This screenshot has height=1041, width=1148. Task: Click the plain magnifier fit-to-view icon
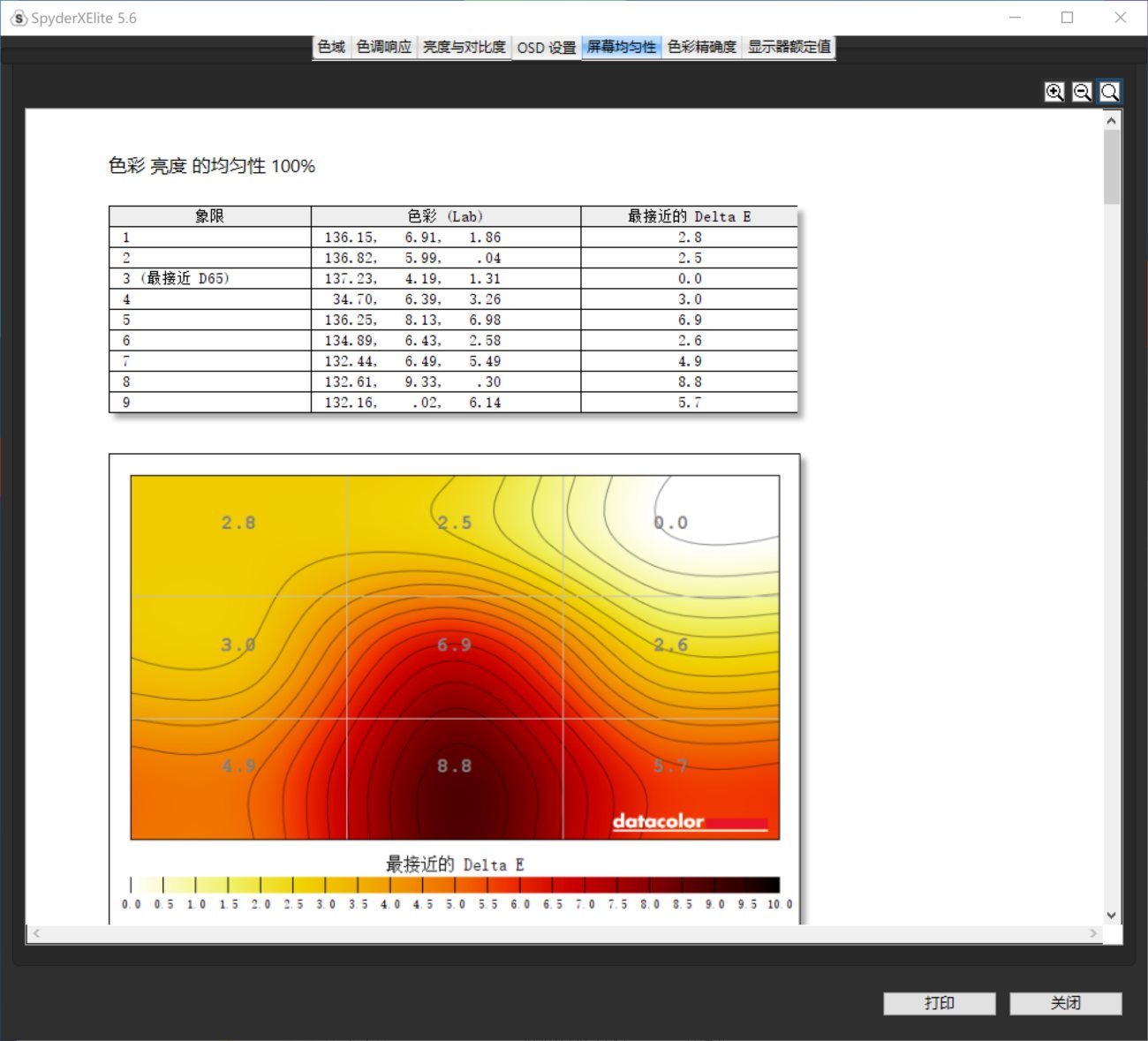1110,92
